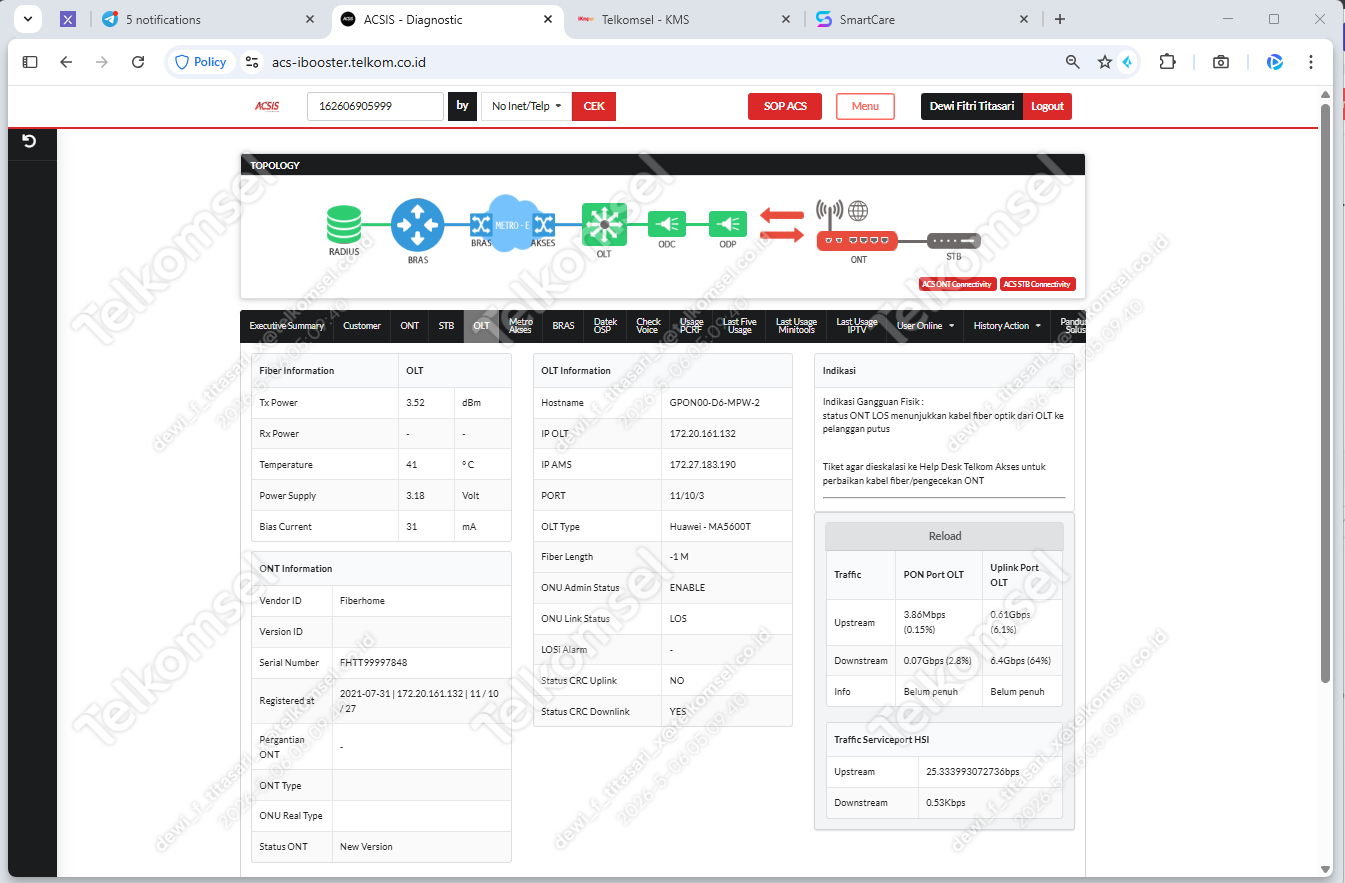Bookmark this page with the star icon
This screenshot has width=1345, height=883.
pyautogui.click(x=1105, y=62)
